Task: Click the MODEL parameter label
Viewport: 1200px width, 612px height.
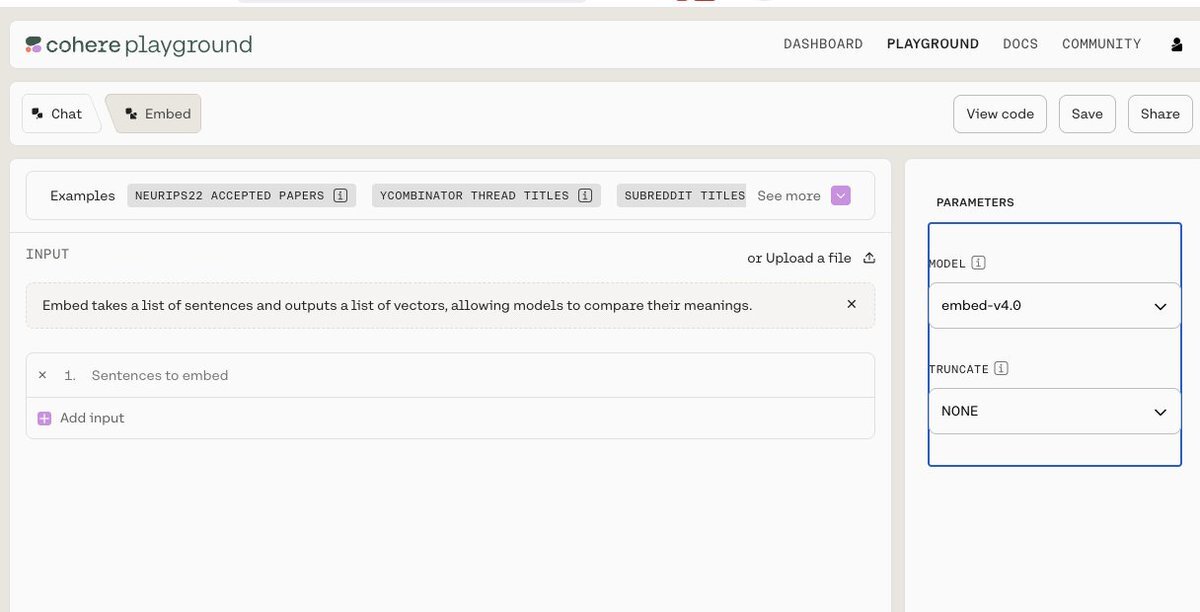Action: click(x=947, y=264)
